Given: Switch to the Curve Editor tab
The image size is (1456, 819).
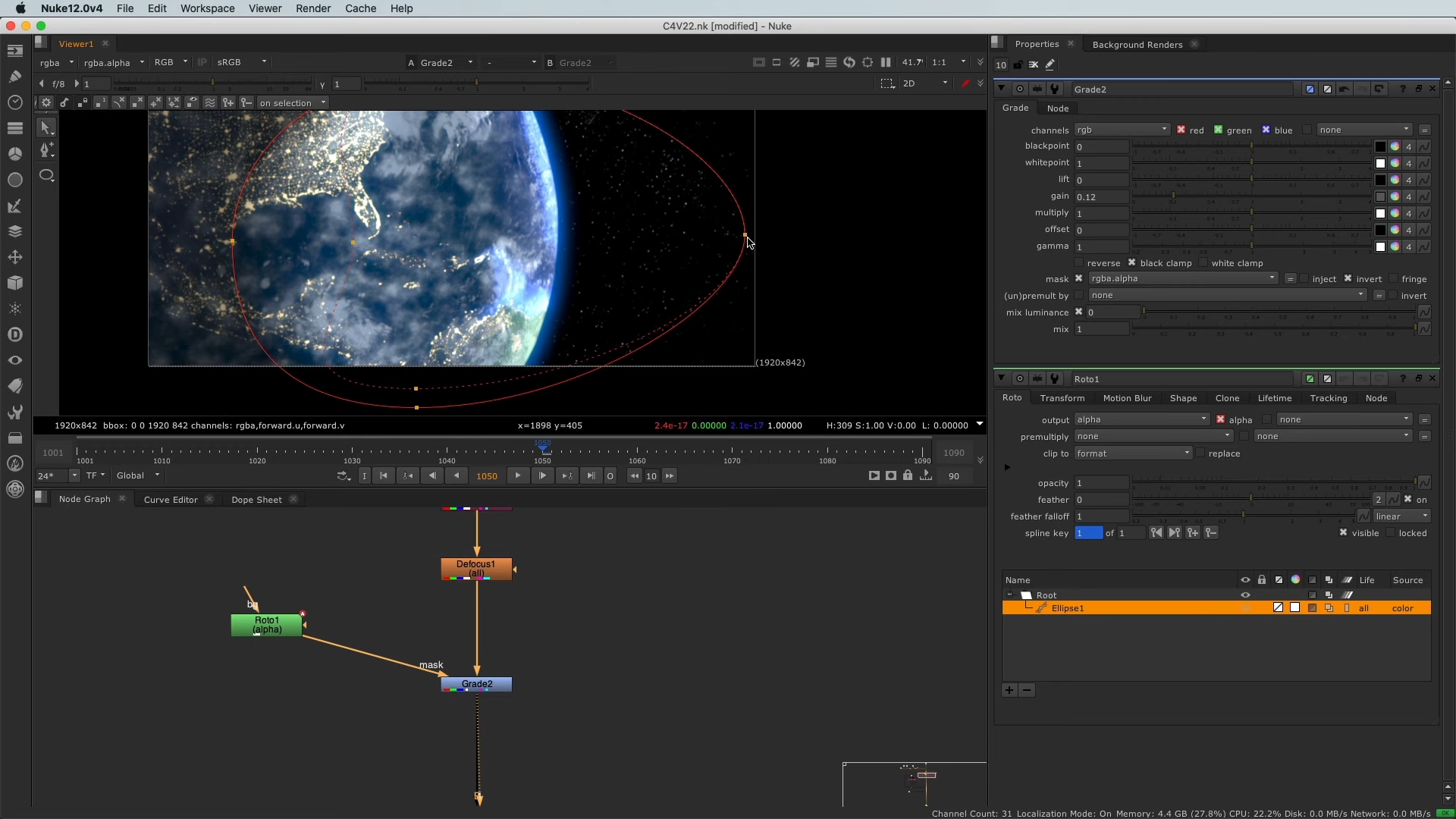Looking at the screenshot, I should (x=171, y=500).
